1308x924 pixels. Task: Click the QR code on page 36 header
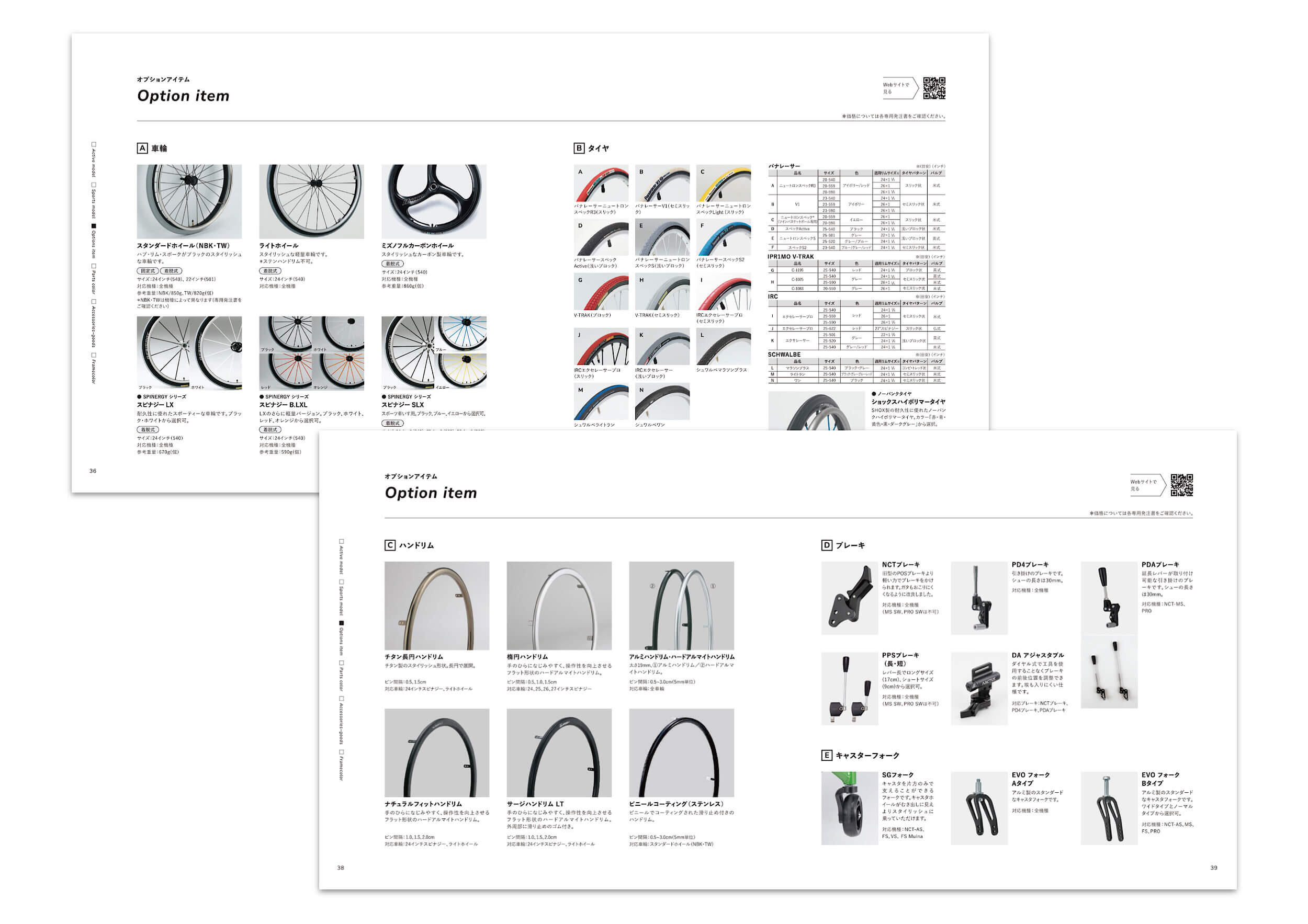(934, 88)
